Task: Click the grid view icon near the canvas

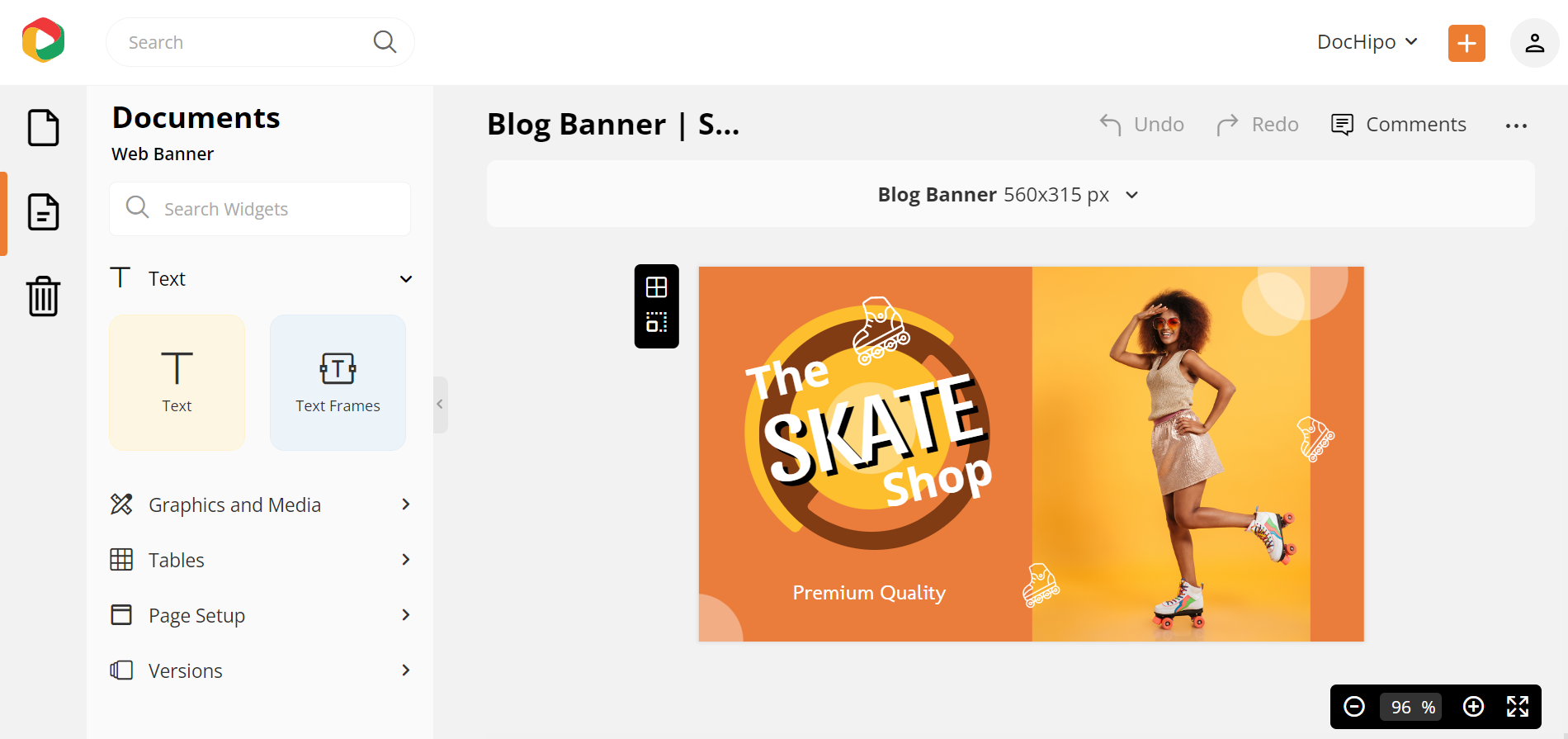Action: (x=656, y=287)
